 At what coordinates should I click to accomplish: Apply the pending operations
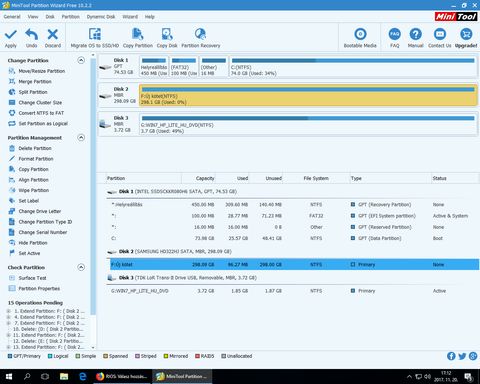click(11, 38)
